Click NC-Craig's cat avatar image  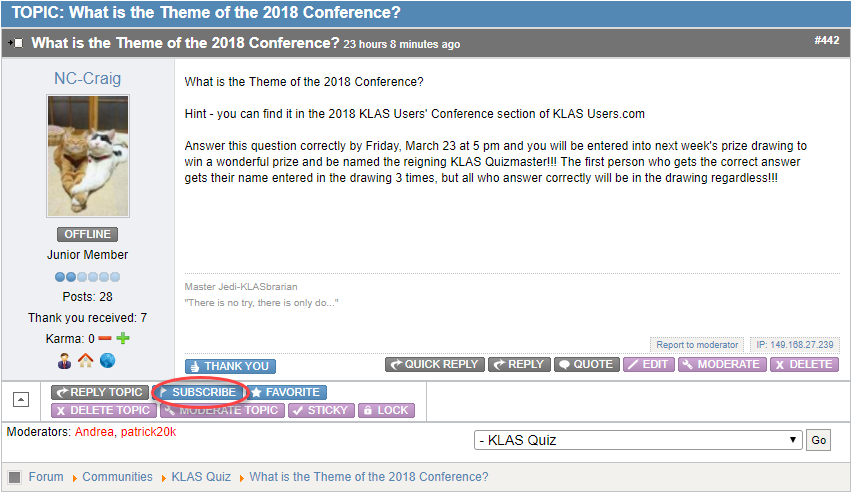click(x=88, y=156)
